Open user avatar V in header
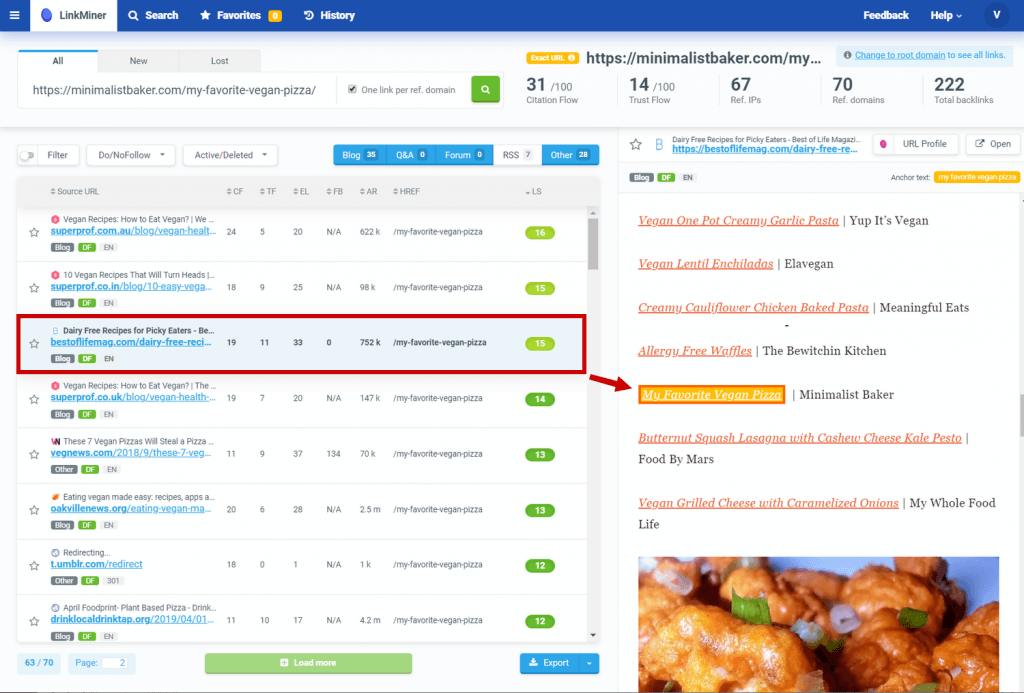The height and width of the screenshot is (693, 1024). click(x=997, y=15)
